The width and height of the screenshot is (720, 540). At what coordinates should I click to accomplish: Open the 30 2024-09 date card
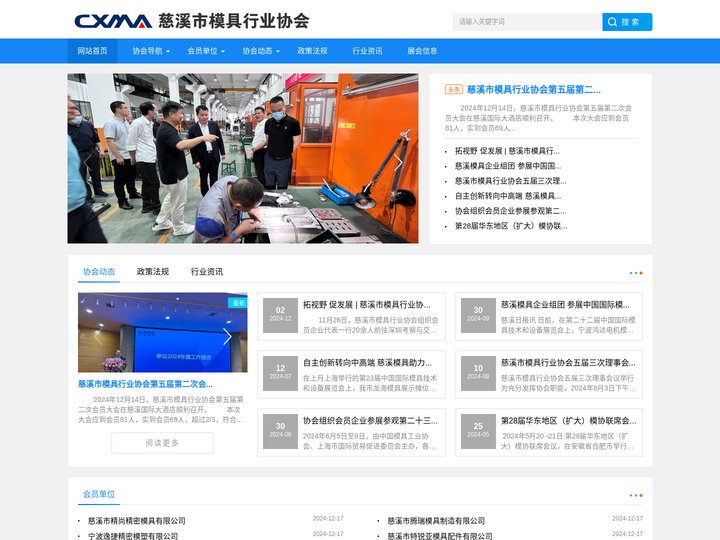point(478,315)
